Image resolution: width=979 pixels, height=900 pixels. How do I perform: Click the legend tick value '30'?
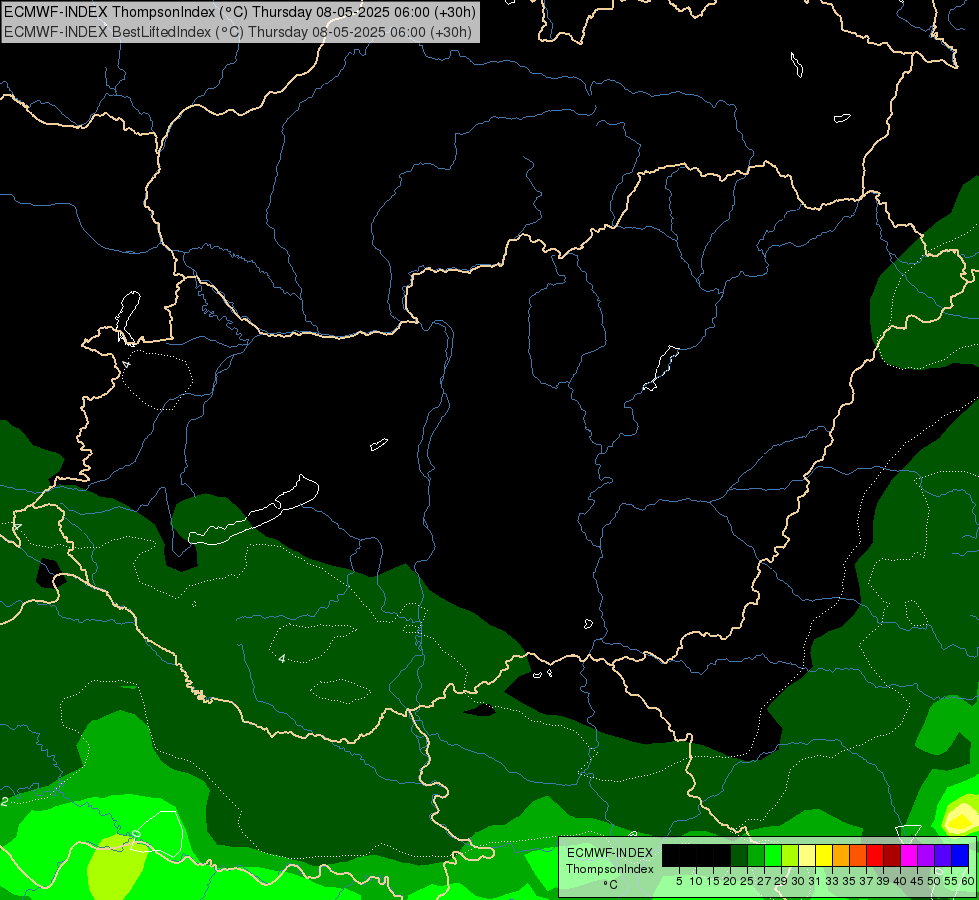pyautogui.click(x=799, y=881)
